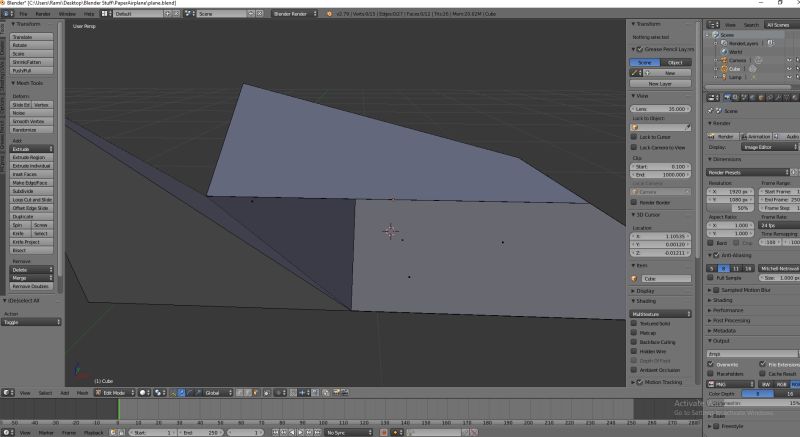Open the Scene properties tab icon
The width and height of the screenshot is (800, 437).
[743, 97]
